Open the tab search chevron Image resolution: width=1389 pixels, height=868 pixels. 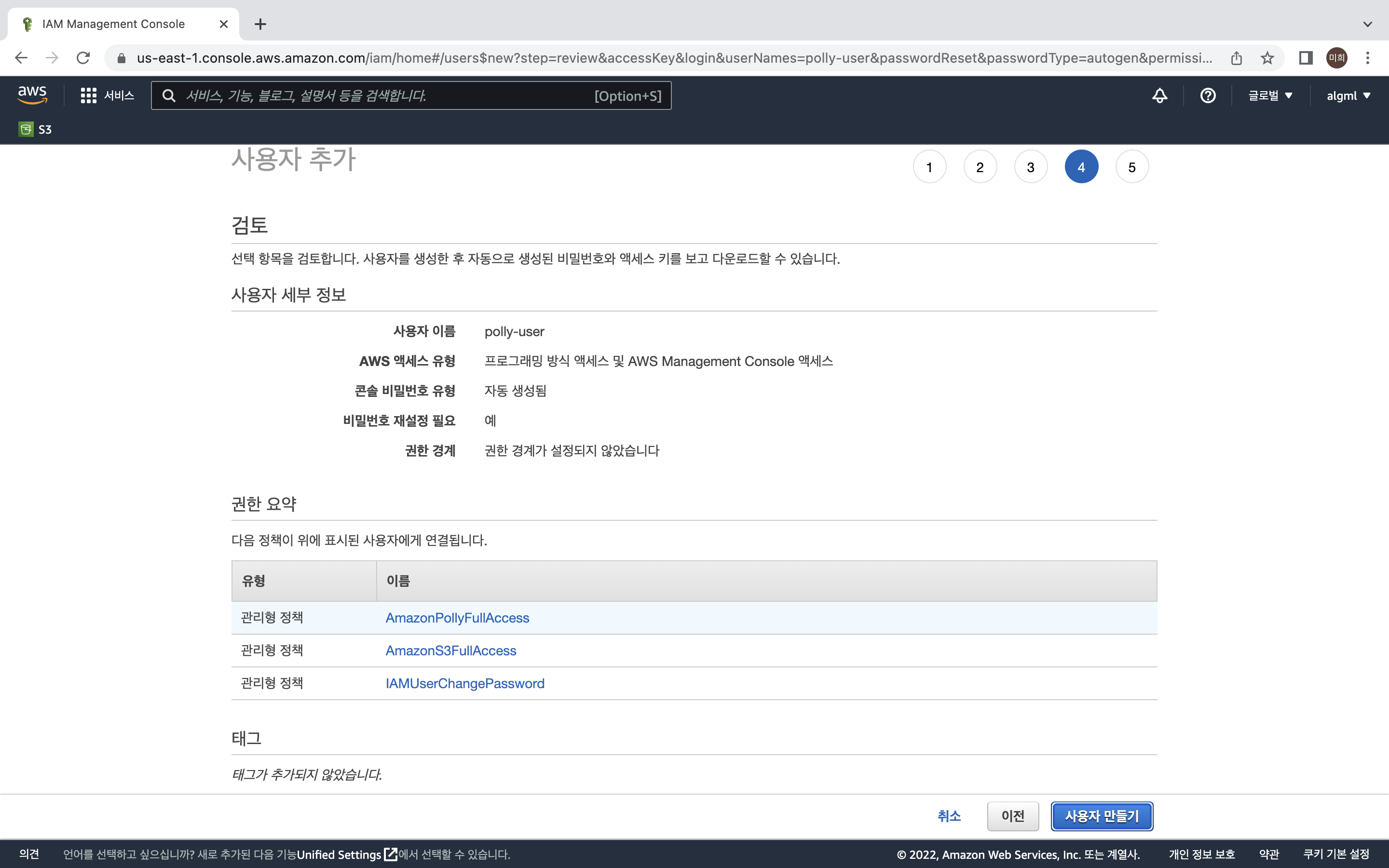pos(1368,24)
